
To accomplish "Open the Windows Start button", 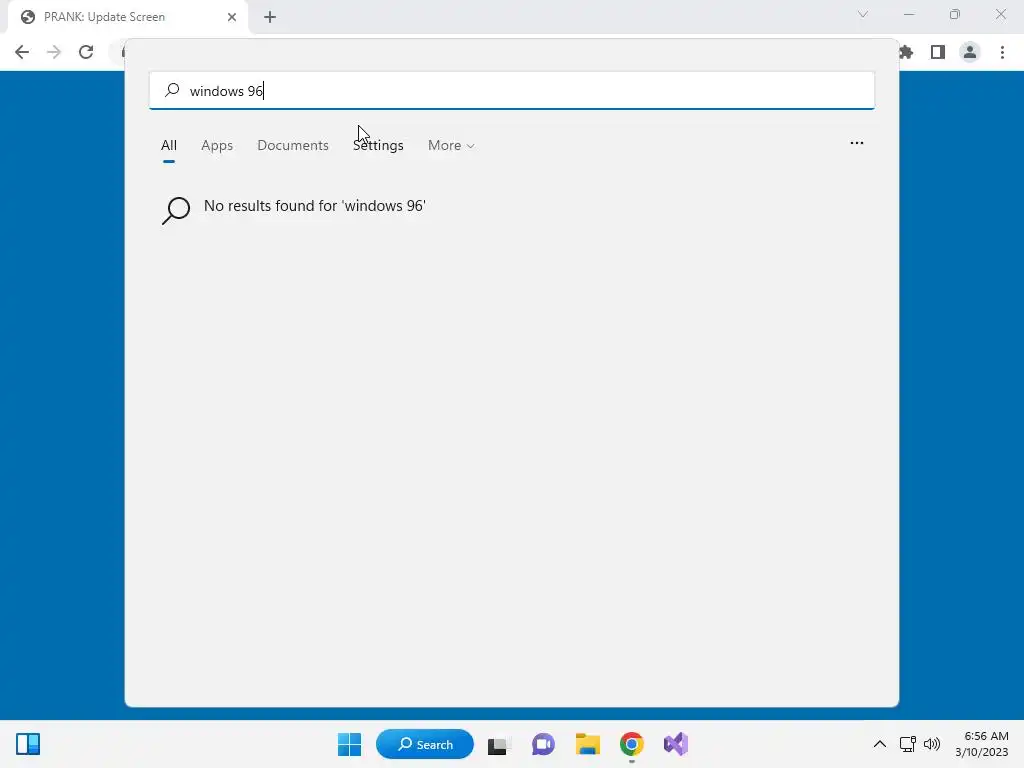I will tap(349, 744).
